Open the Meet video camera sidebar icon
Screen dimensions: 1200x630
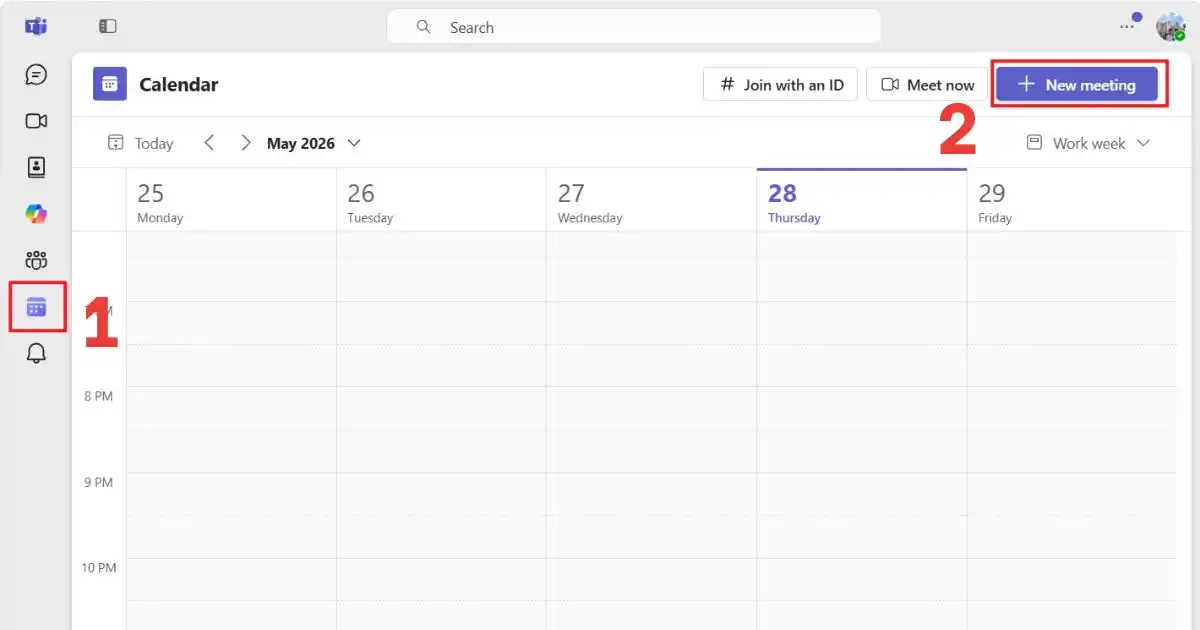pos(36,121)
